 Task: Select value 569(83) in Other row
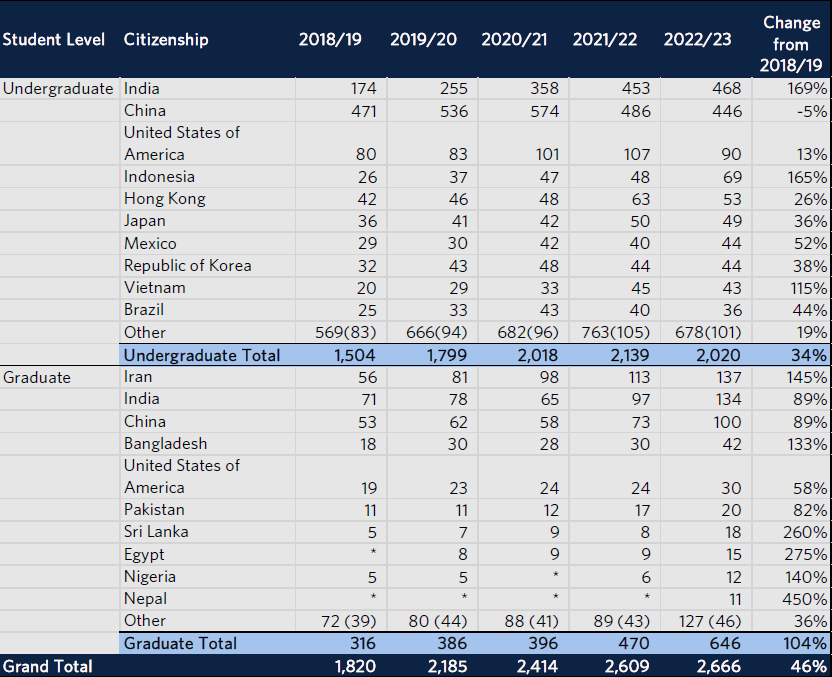coord(345,333)
